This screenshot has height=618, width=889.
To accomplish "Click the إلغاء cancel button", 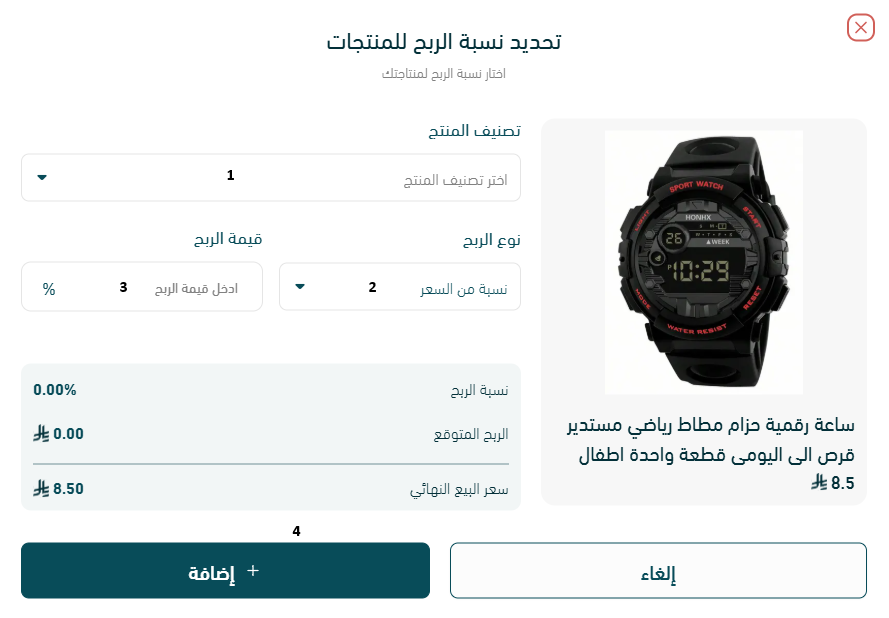I will point(658,570).
